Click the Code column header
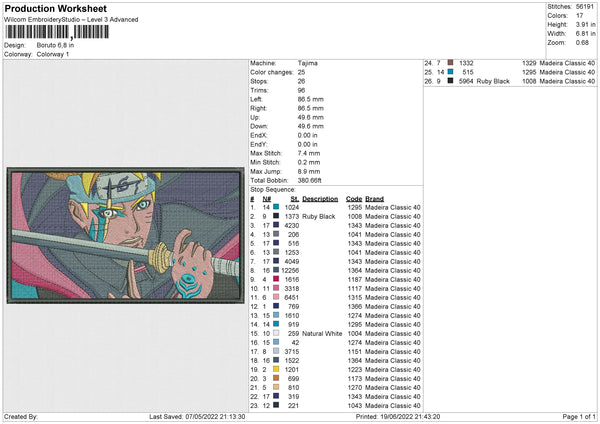The image size is (600, 424). click(x=354, y=199)
